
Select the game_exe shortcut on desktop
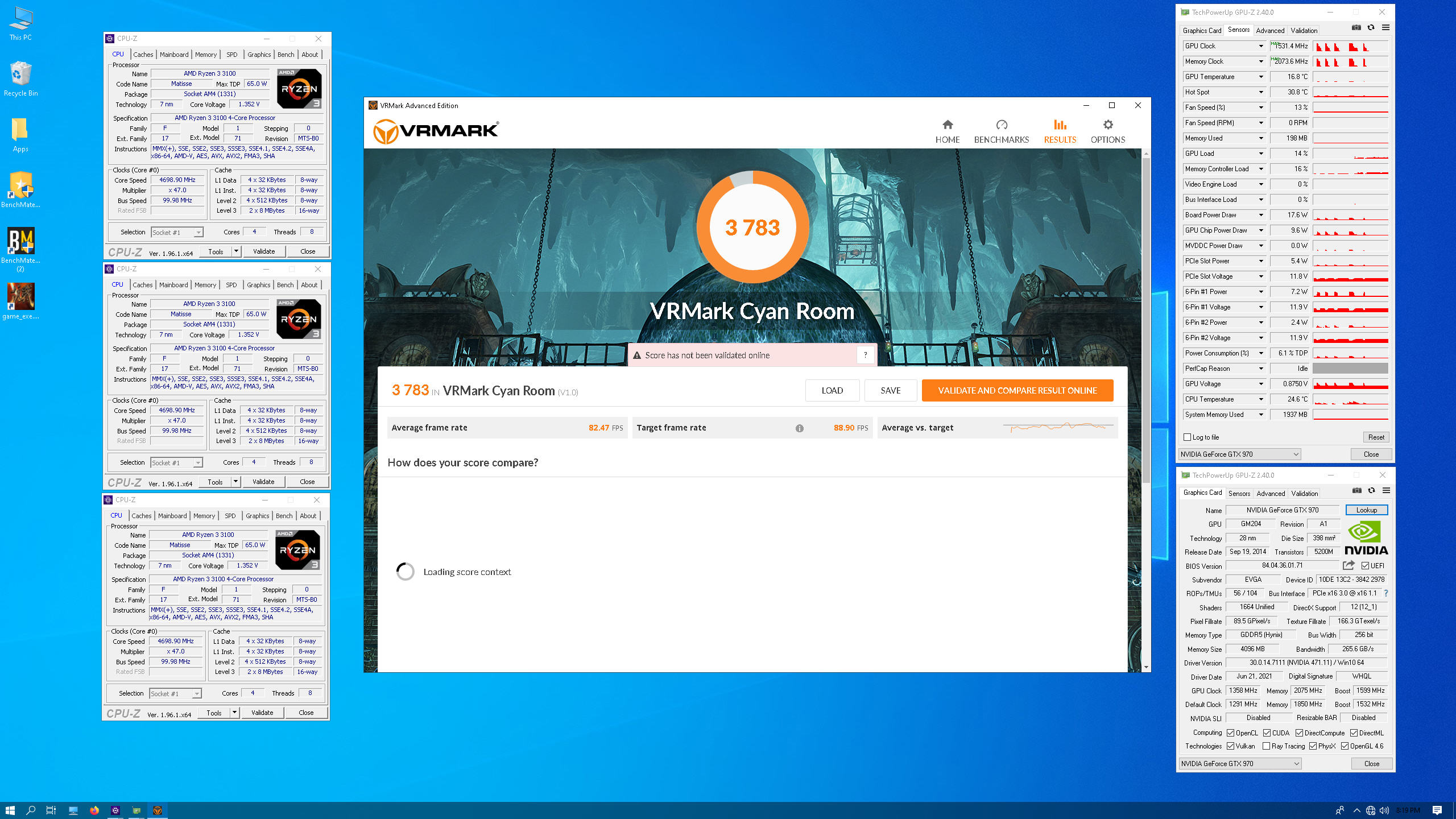[x=20, y=301]
